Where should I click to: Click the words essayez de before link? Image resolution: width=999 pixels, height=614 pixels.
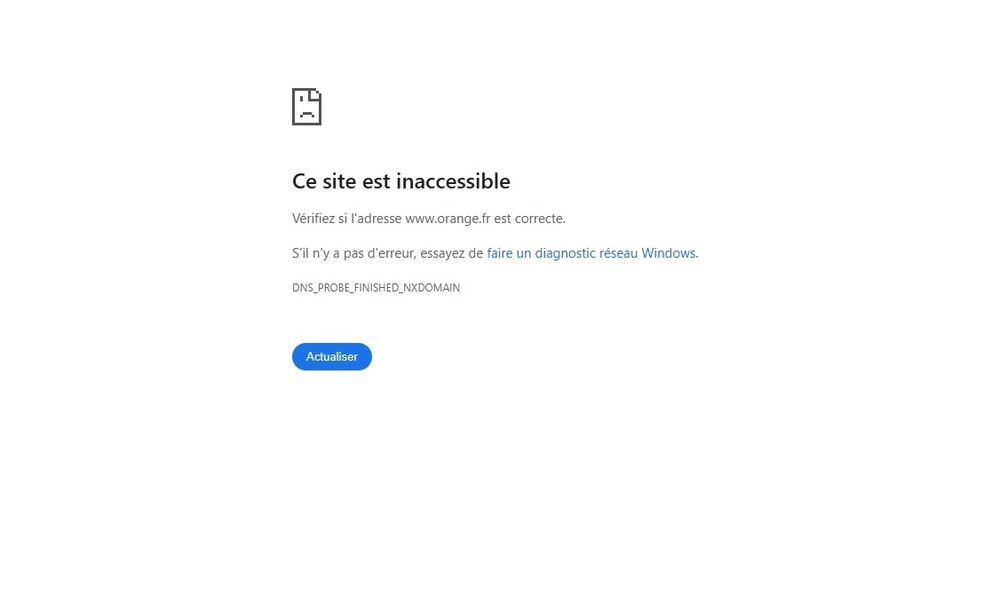point(451,253)
